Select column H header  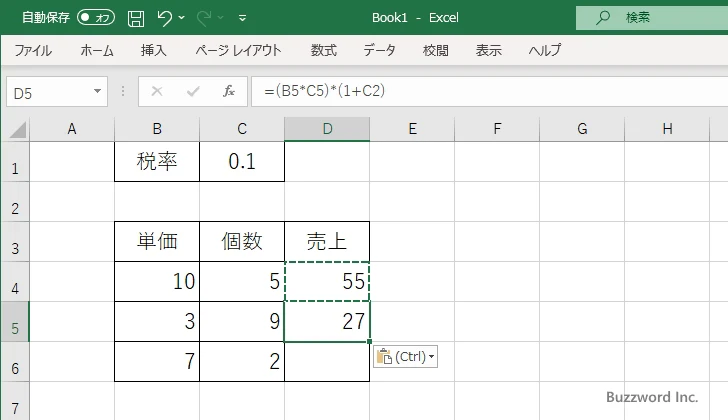point(667,129)
